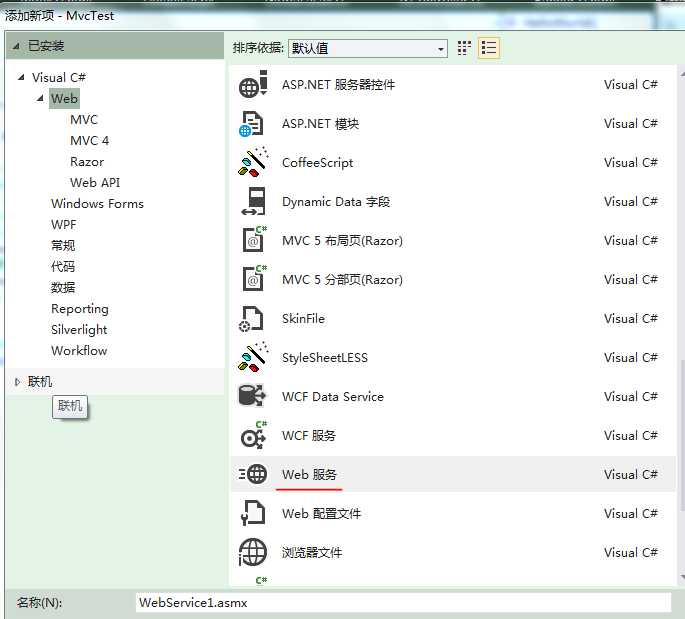
Task: Collapse the Web tree node arrow
Action: coord(40,98)
